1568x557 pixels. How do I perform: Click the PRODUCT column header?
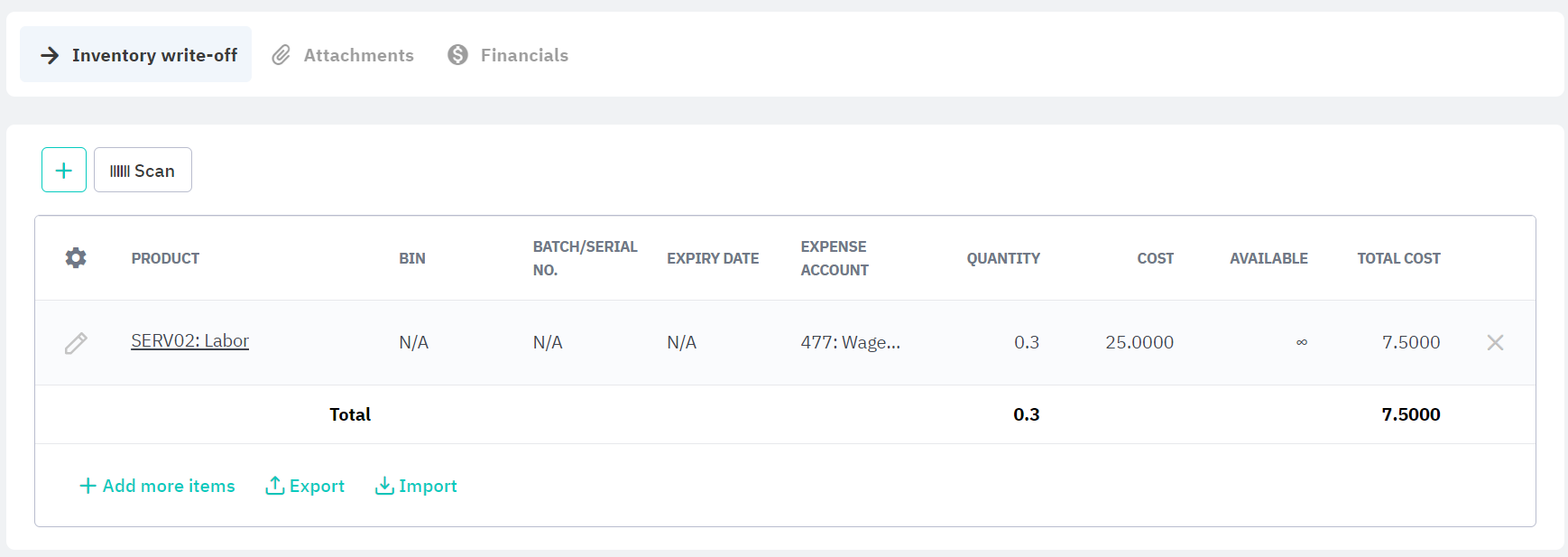coord(165,258)
